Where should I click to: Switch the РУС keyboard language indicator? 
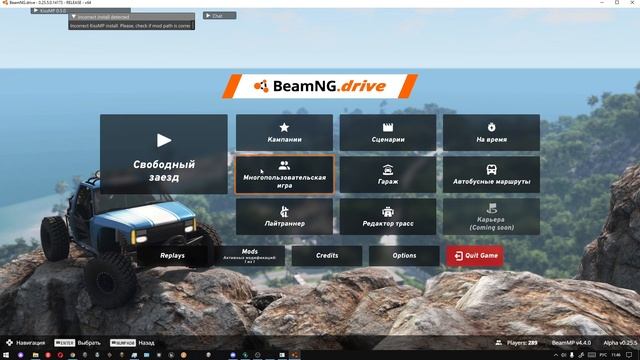(x=603, y=355)
